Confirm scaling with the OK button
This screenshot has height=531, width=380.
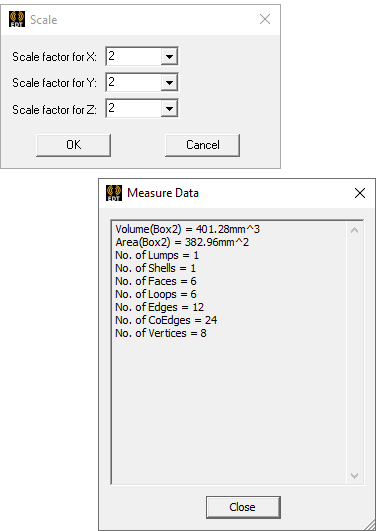click(x=73, y=145)
